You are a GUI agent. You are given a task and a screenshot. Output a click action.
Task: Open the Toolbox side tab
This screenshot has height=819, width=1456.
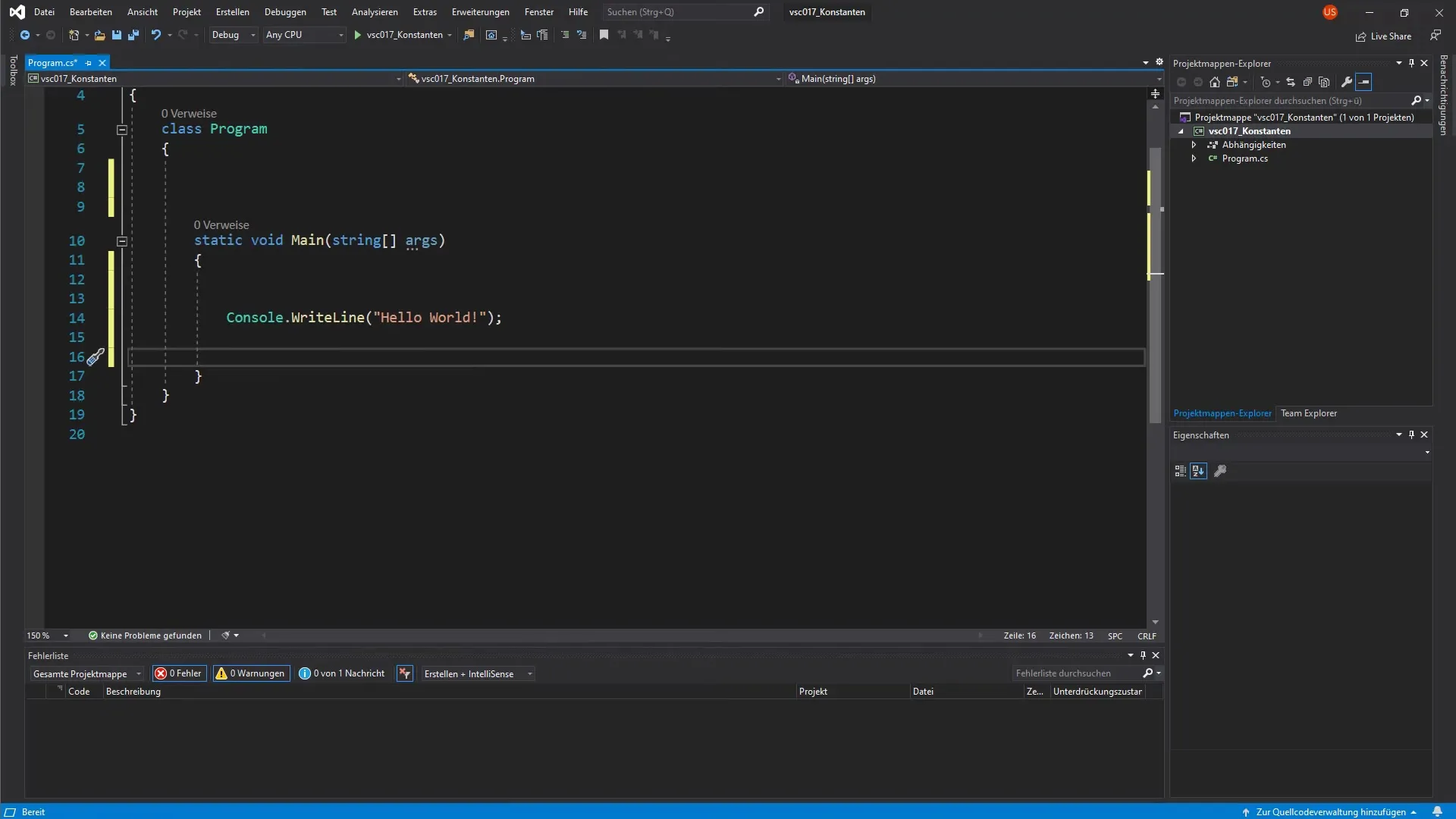12,71
